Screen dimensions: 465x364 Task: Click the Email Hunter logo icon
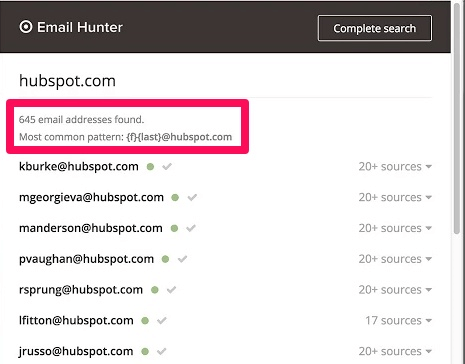click(26, 27)
